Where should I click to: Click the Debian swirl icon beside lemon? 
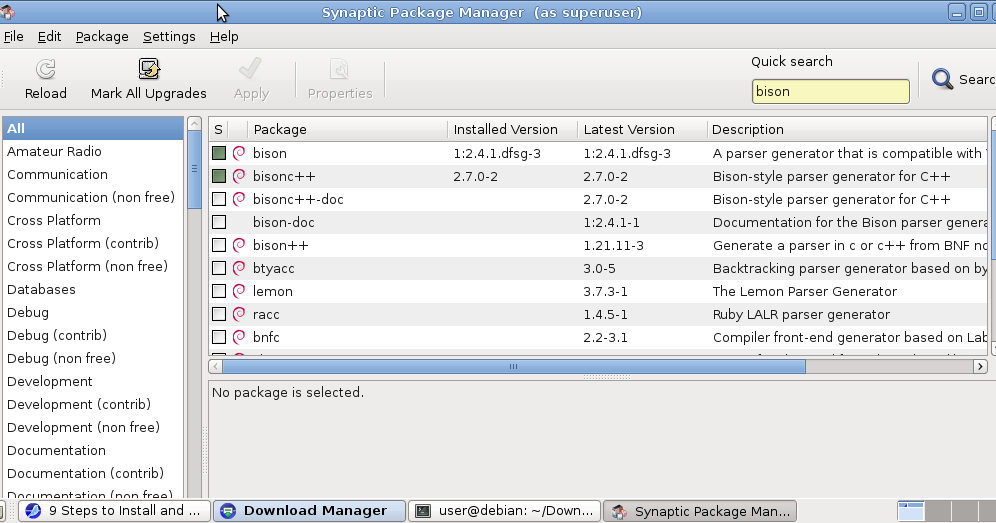coord(239,291)
